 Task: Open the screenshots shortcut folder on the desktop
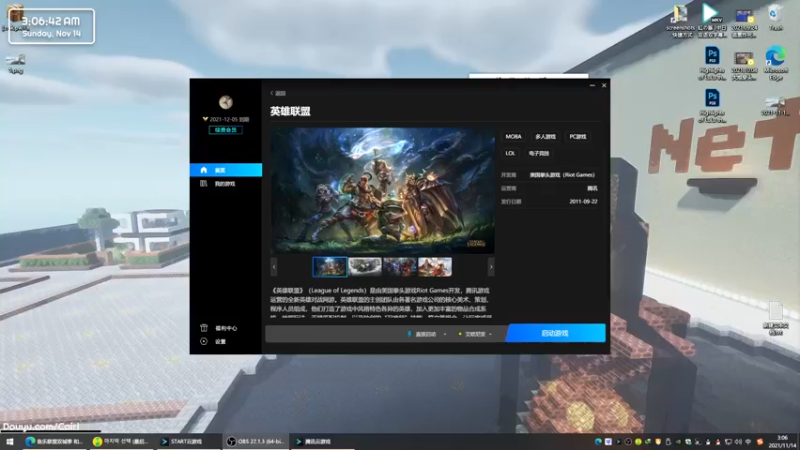pos(681,21)
